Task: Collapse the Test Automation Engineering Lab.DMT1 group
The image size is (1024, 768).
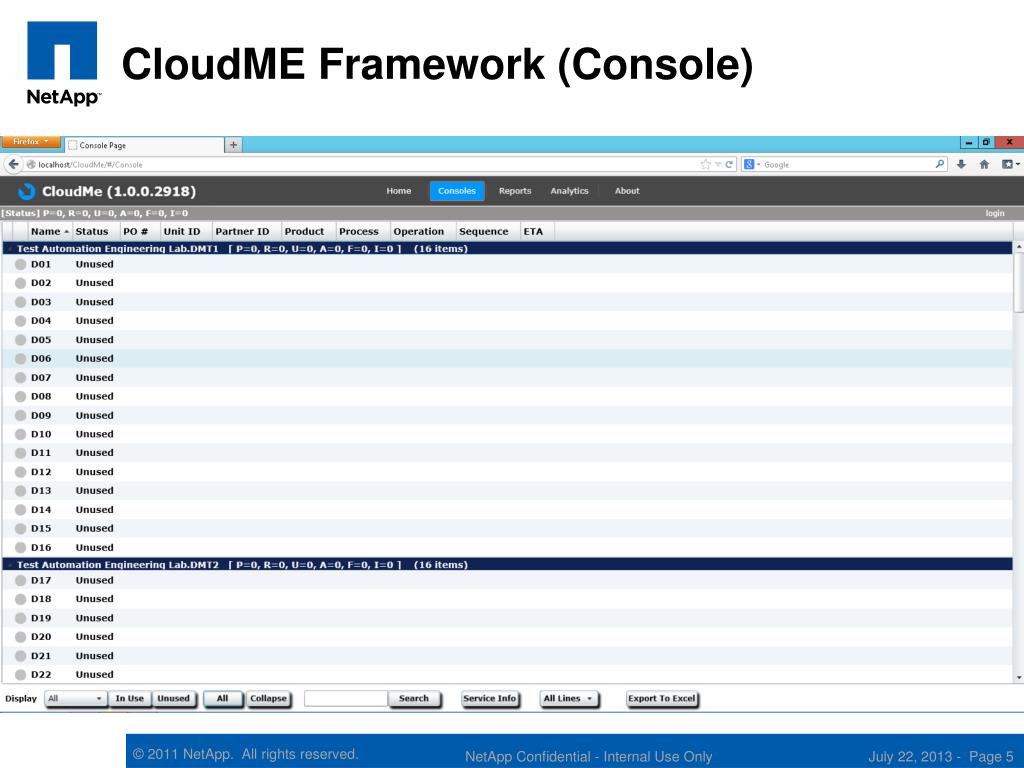Action: tap(10, 249)
